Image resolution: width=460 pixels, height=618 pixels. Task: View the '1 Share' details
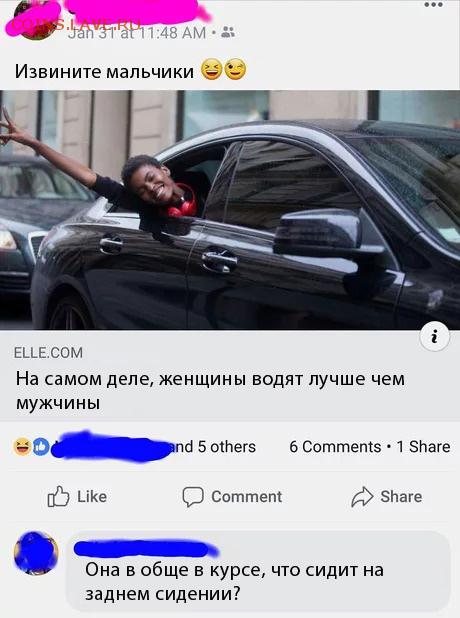coord(423,447)
